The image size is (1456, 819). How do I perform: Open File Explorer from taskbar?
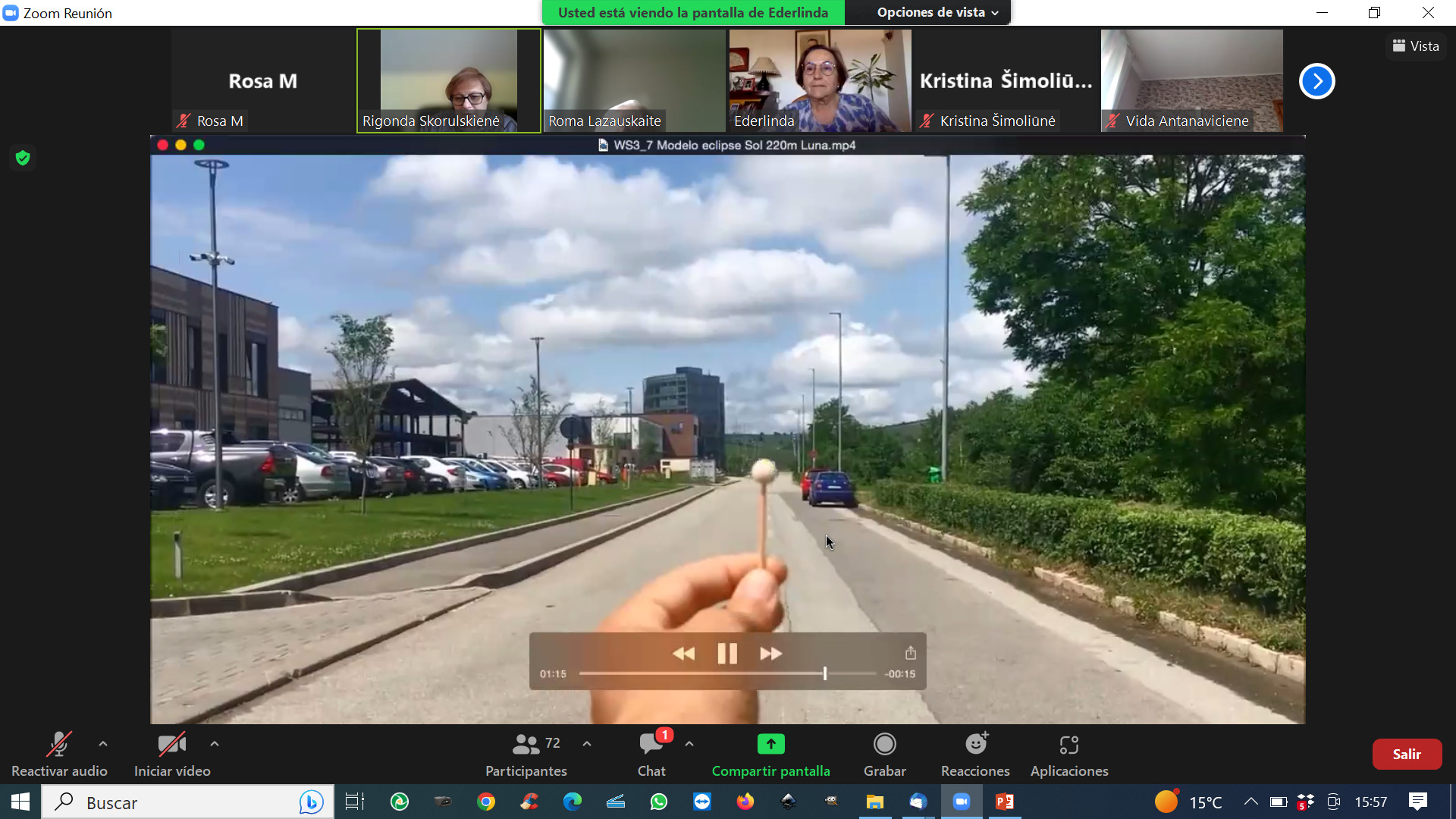pyautogui.click(x=875, y=802)
